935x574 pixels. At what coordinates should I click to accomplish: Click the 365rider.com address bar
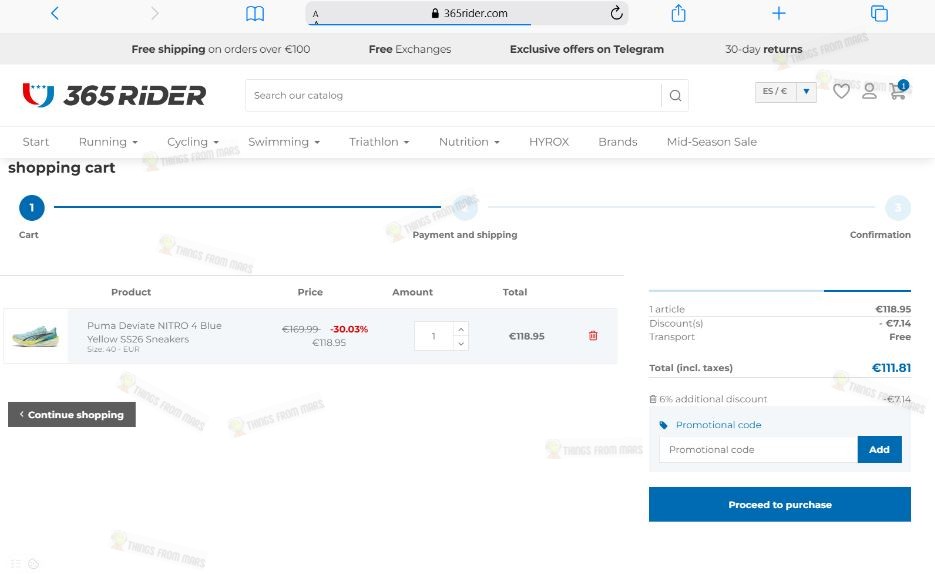click(467, 13)
